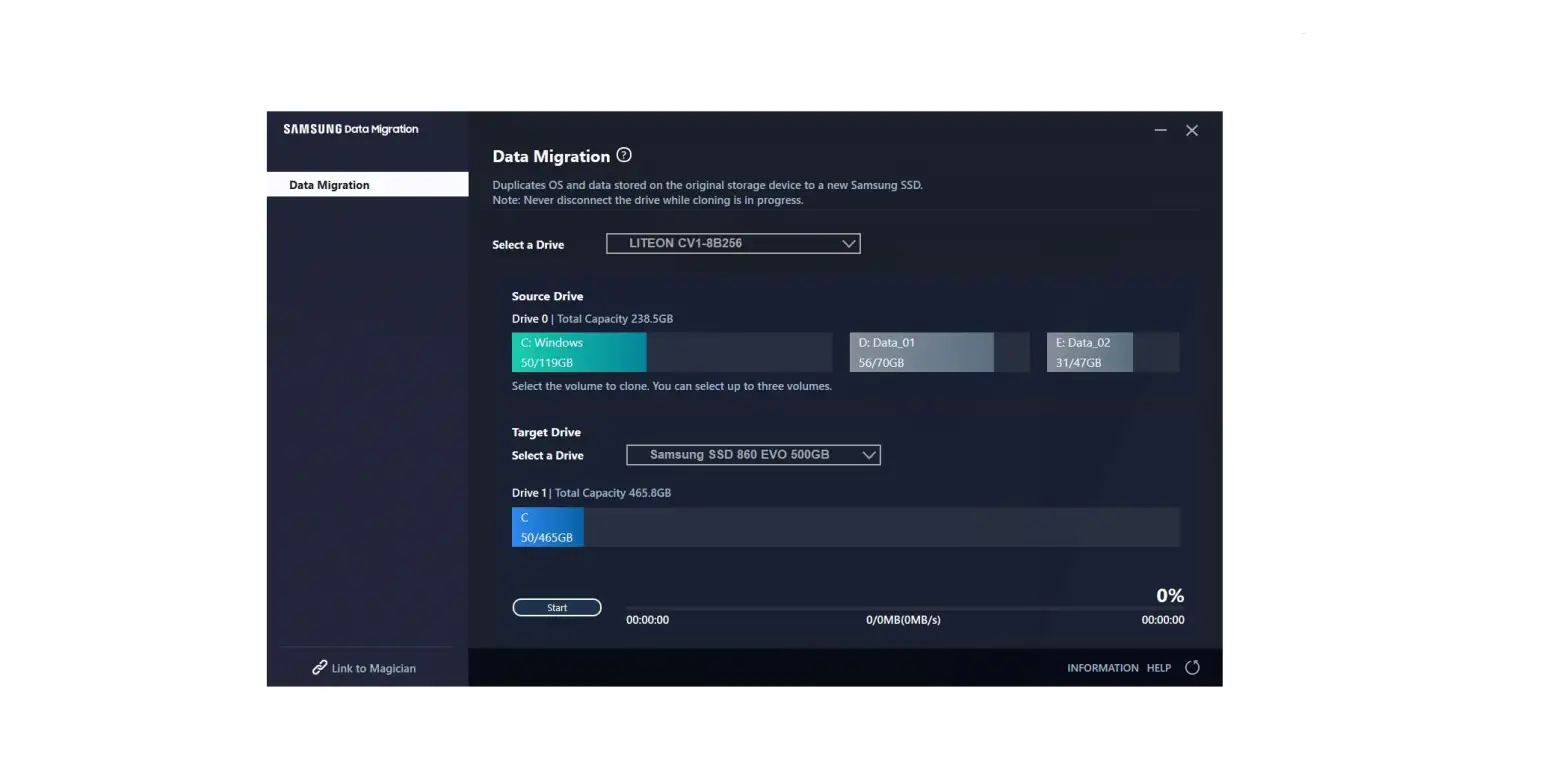This screenshot has height=771, width=1568.
Task: Click the elapsed time 00:00:00 under progress bar start
Action: point(647,620)
